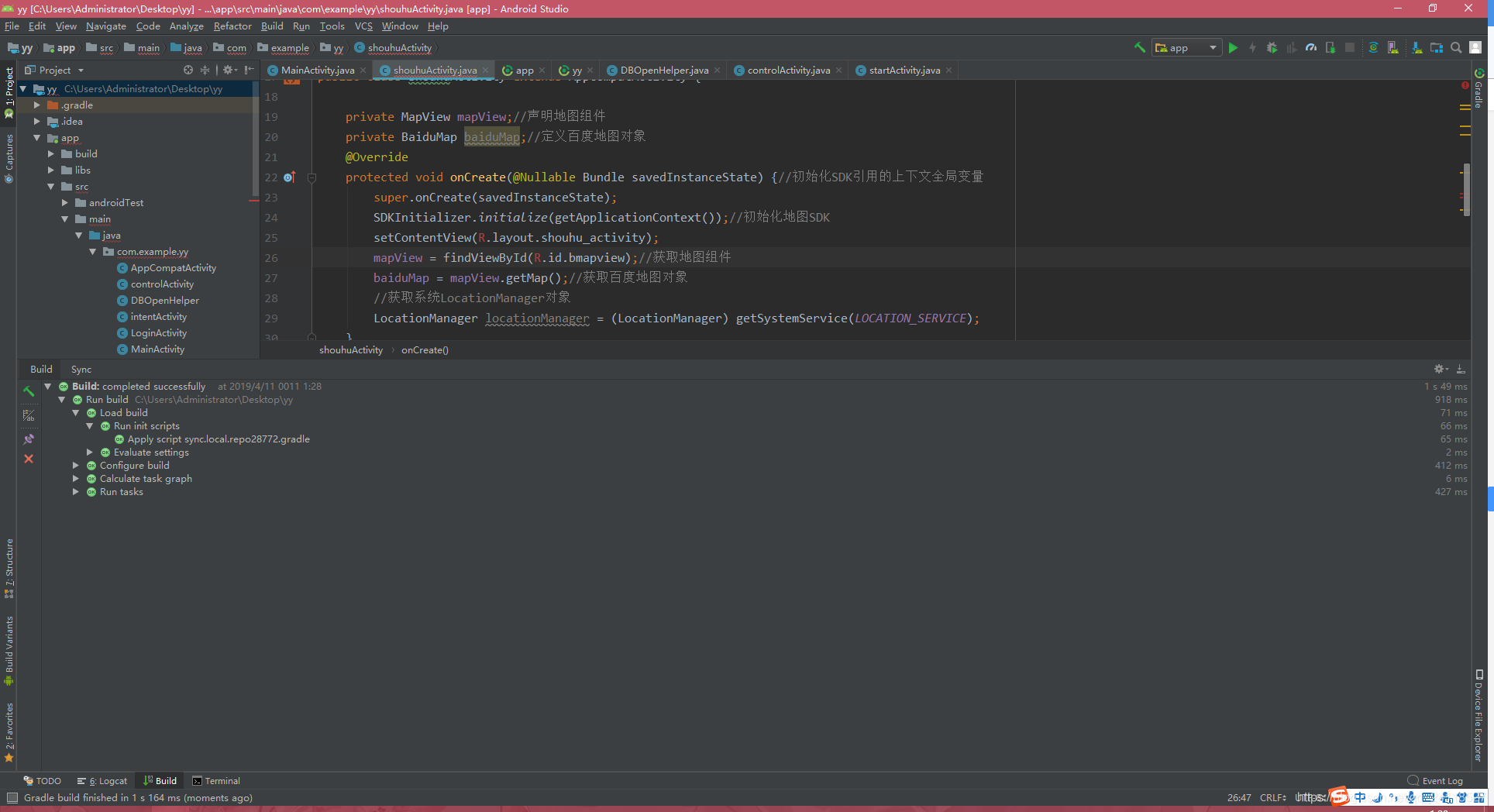Image resolution: width=1494 pixels, height=812 pixels.
Task: Fold the onCreate method in the gutter
Action: (312, 177)
